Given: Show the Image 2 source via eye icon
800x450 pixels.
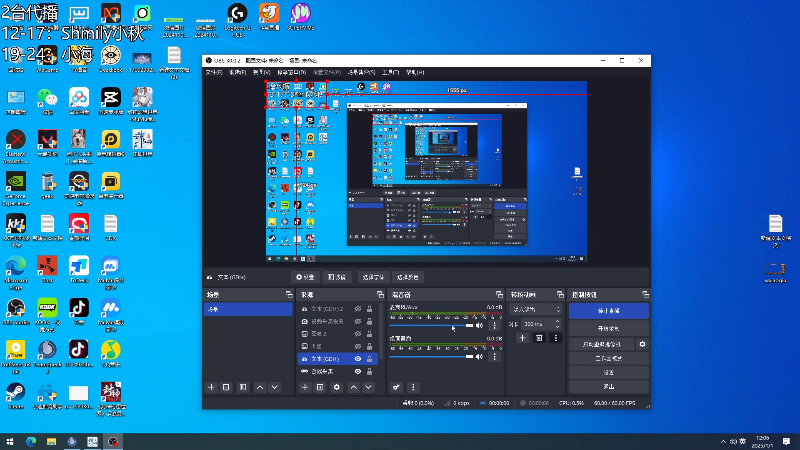Looking at the screenshot, I should pos(358,334).
